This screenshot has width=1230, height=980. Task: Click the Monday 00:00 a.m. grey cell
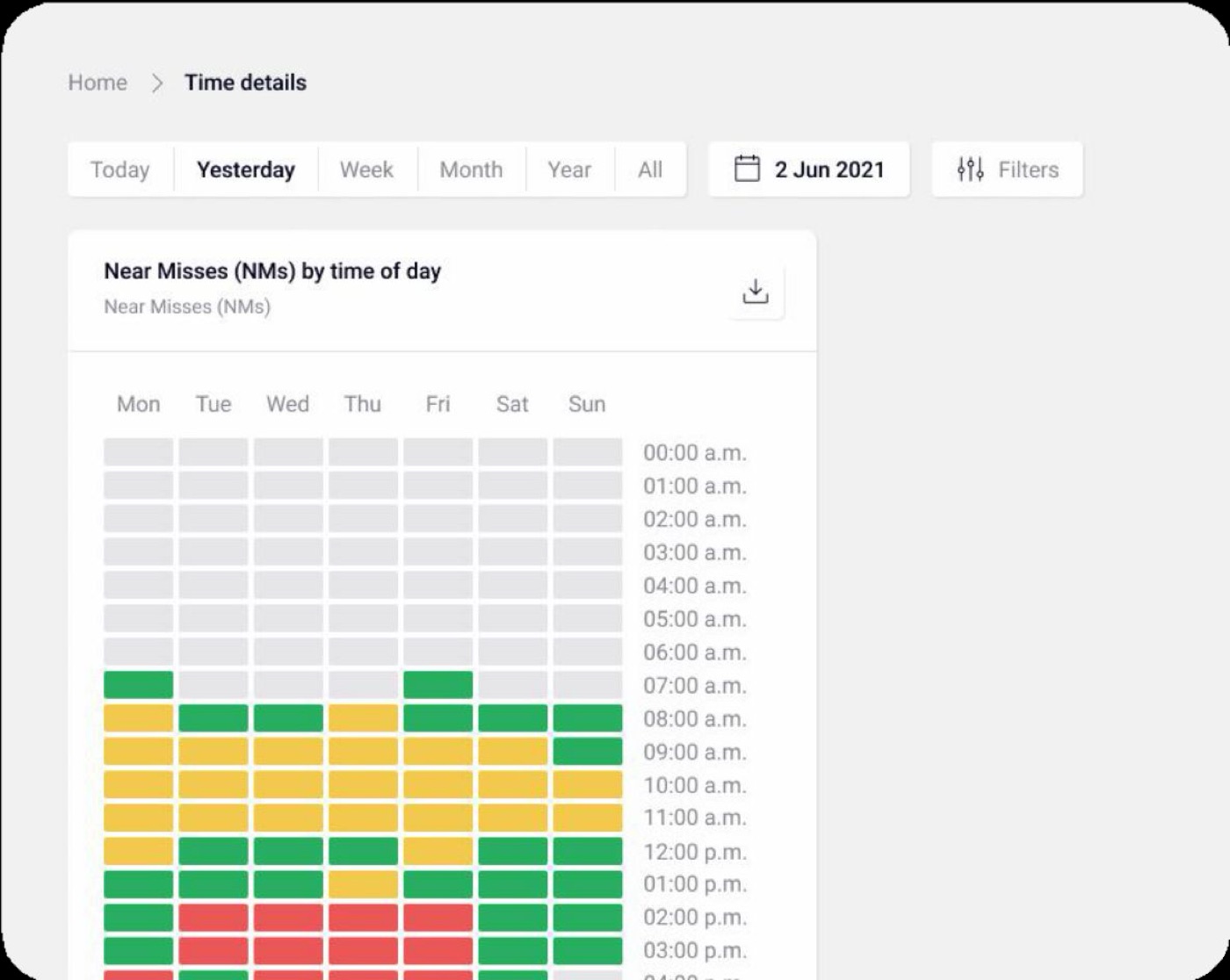tap(139, 452)
